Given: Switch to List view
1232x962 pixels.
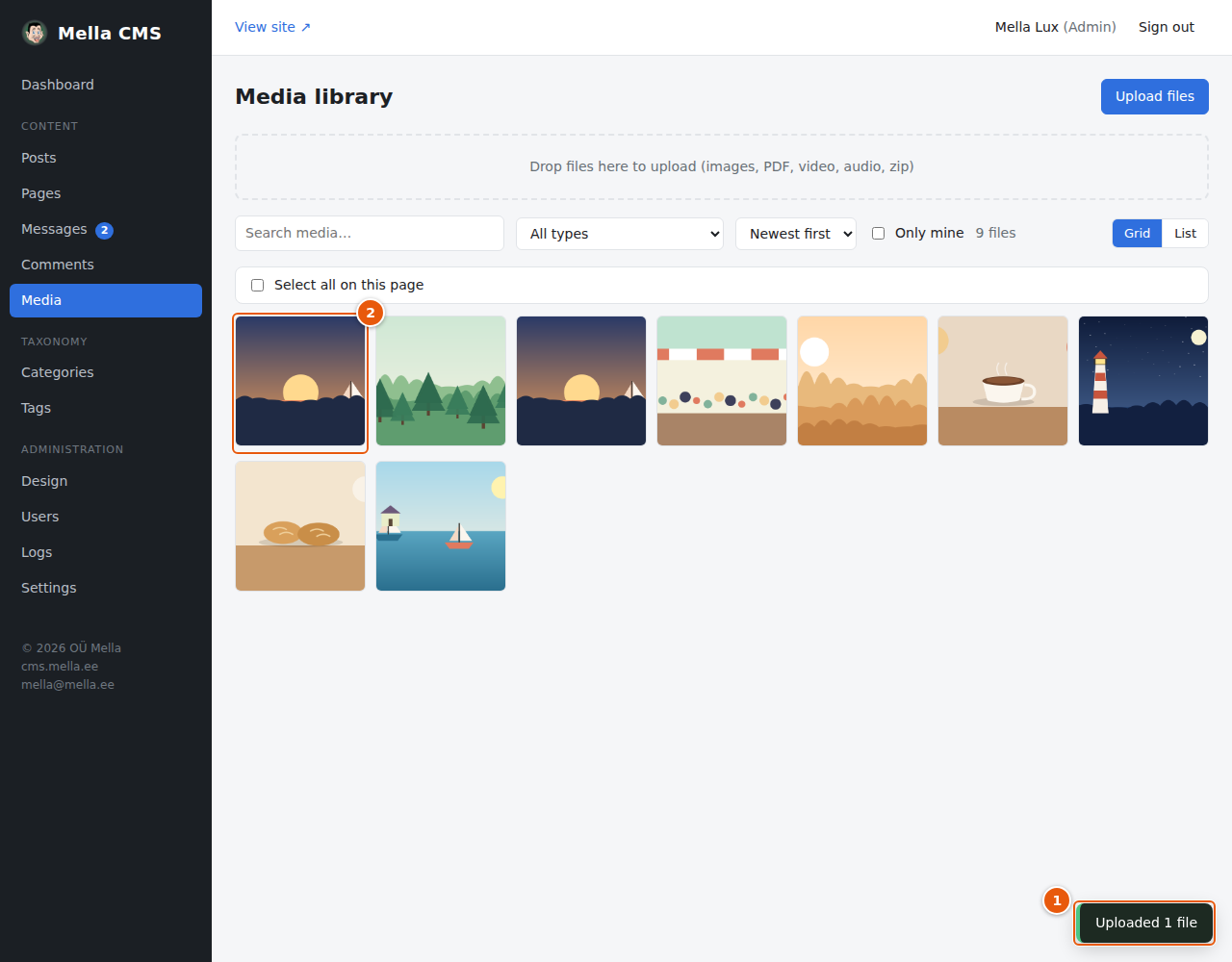Looking at the screenshot, I should (1185, 233).
